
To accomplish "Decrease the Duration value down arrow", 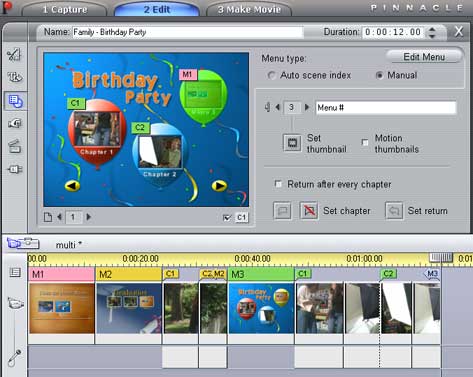I will click(432, 35).
